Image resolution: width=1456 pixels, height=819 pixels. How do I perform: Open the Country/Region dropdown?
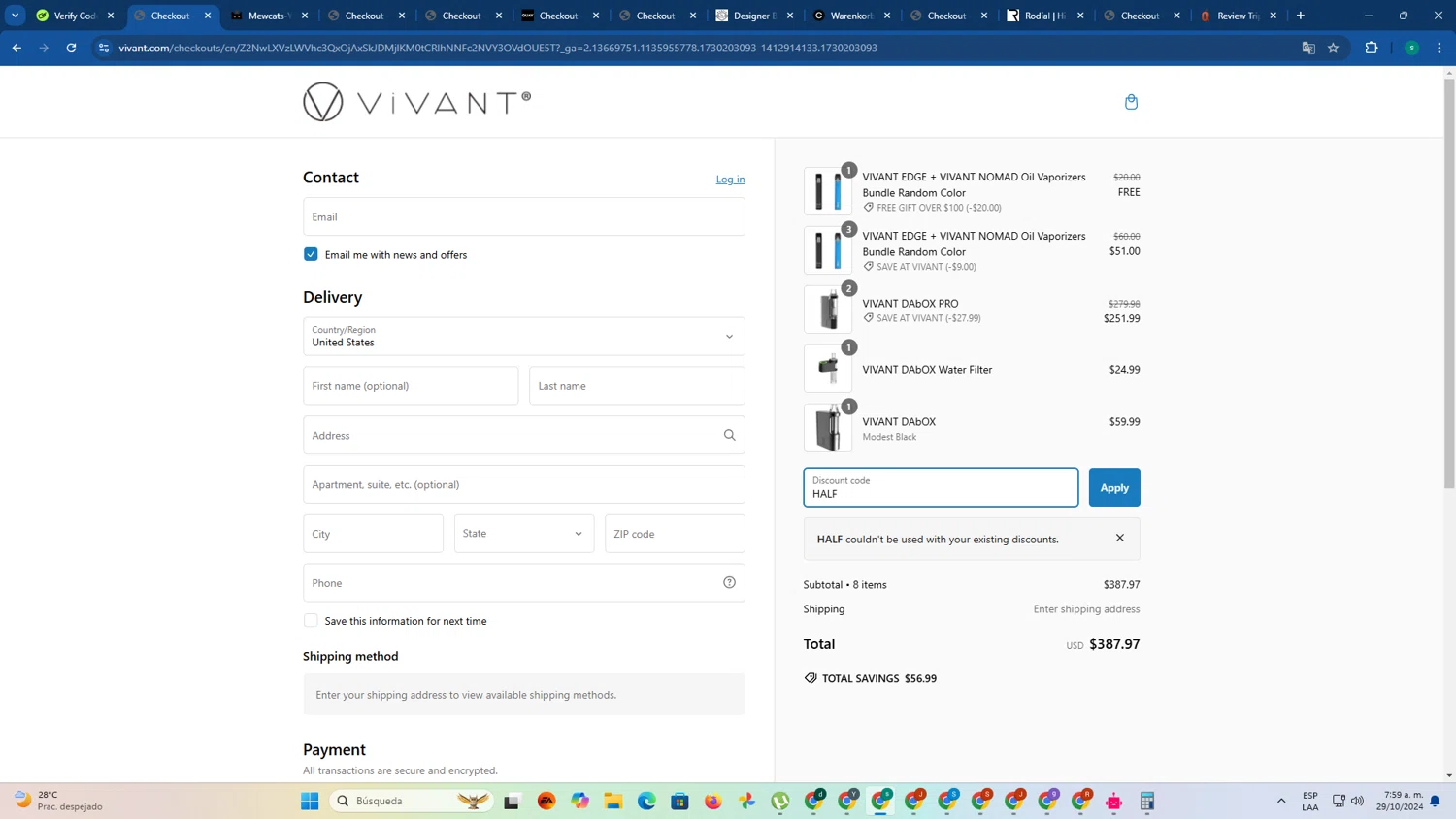point(524,336)
